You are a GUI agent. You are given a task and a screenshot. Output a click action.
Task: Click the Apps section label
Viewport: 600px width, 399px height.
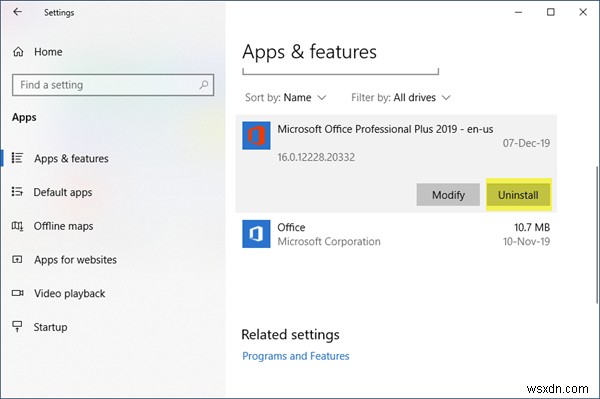pyautogui.click(x=24, y=117)
